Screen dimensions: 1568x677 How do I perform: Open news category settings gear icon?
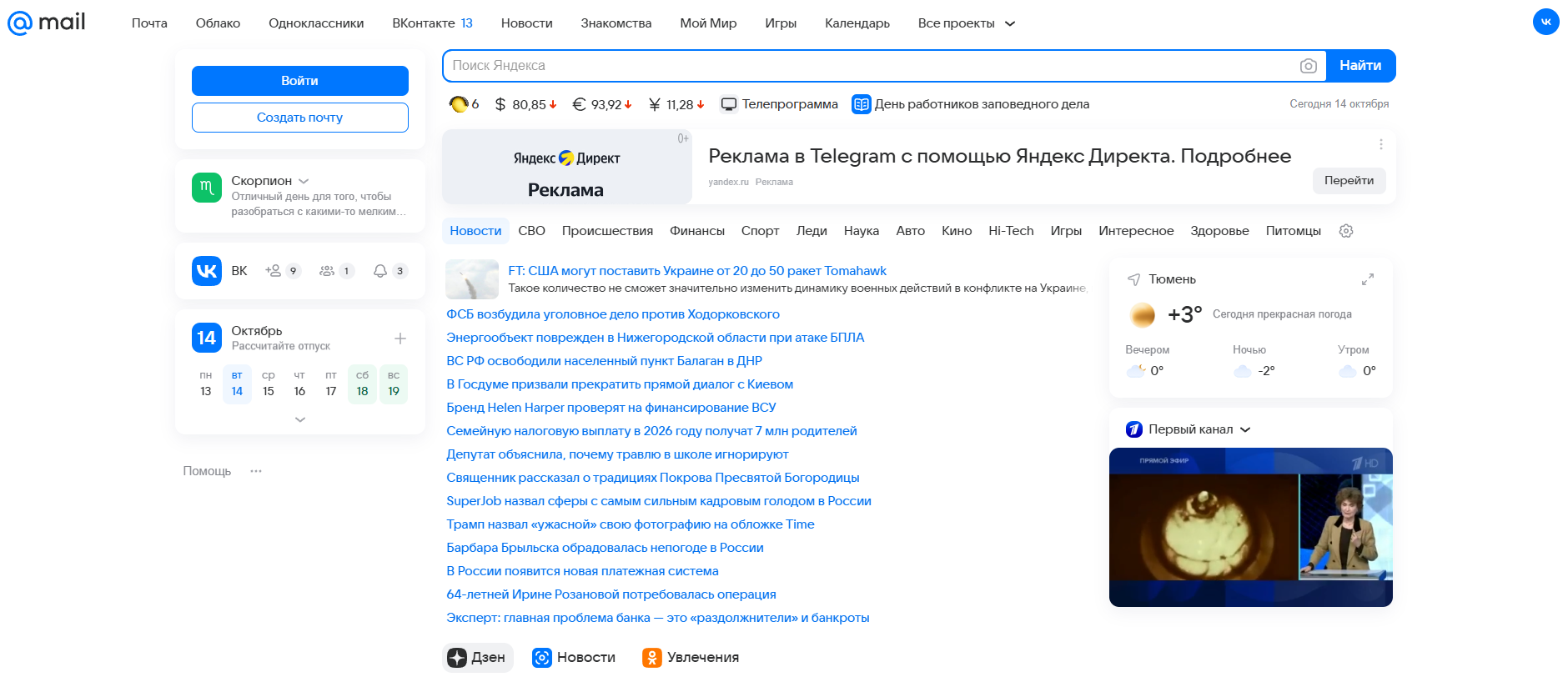(x=1345, y=231)
